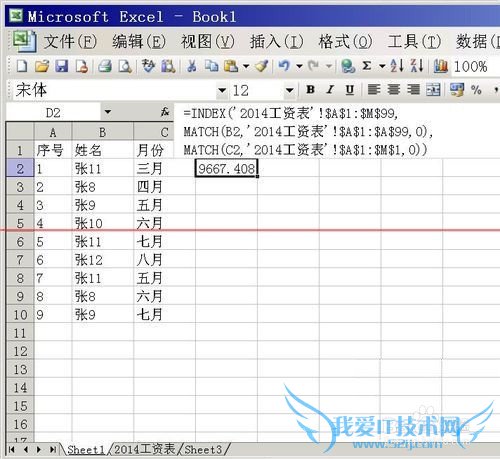Sort ascending with the A-Z icon
The width and height of the screenshot is (500, 459).
pos(397,66)
